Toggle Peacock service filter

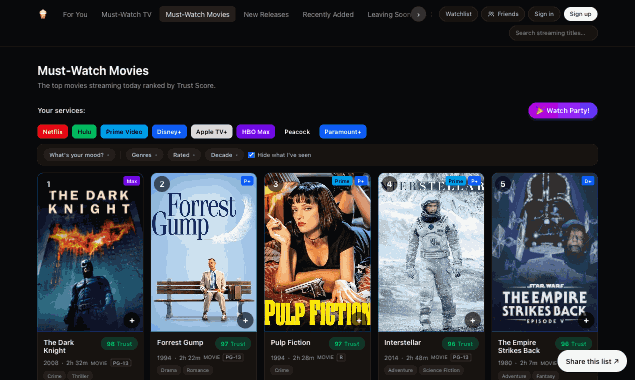(297, 132)
